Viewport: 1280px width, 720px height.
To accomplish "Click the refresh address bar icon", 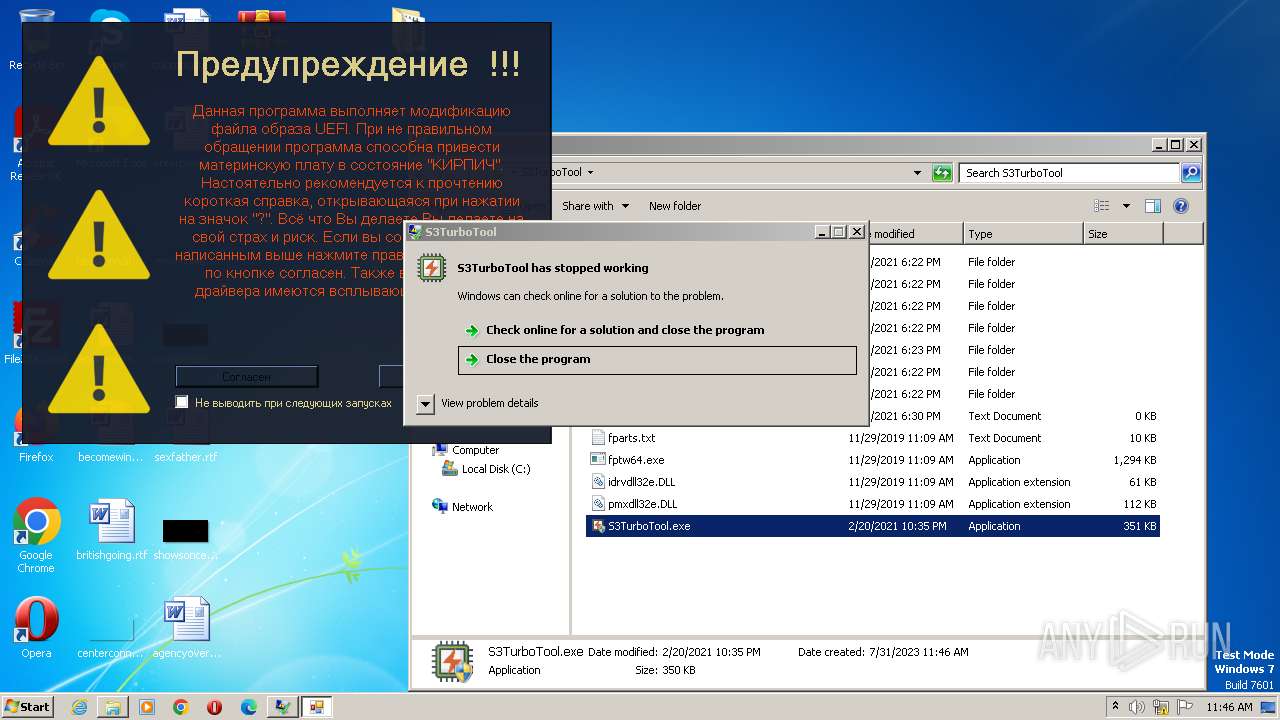I will click(x=942, y=173).
